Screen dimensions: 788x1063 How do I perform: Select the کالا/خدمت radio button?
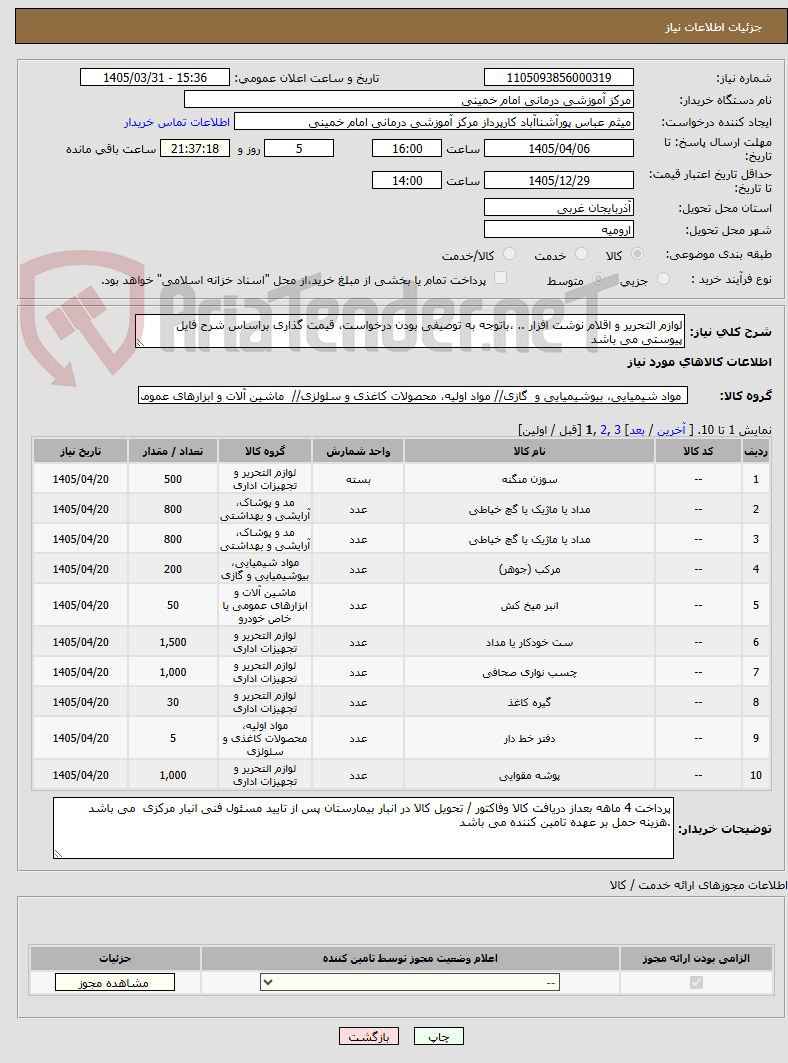tap(509, 254)
